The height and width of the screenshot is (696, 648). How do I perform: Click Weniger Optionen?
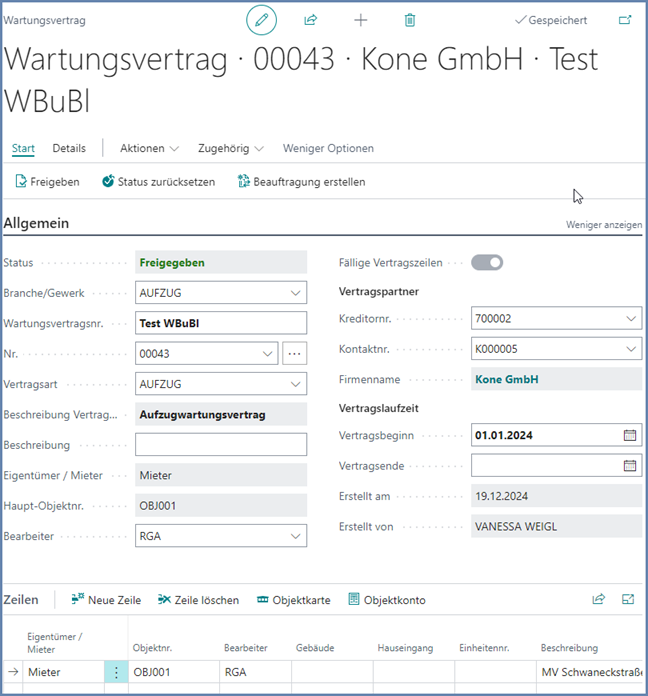click(x=328, y=148)
